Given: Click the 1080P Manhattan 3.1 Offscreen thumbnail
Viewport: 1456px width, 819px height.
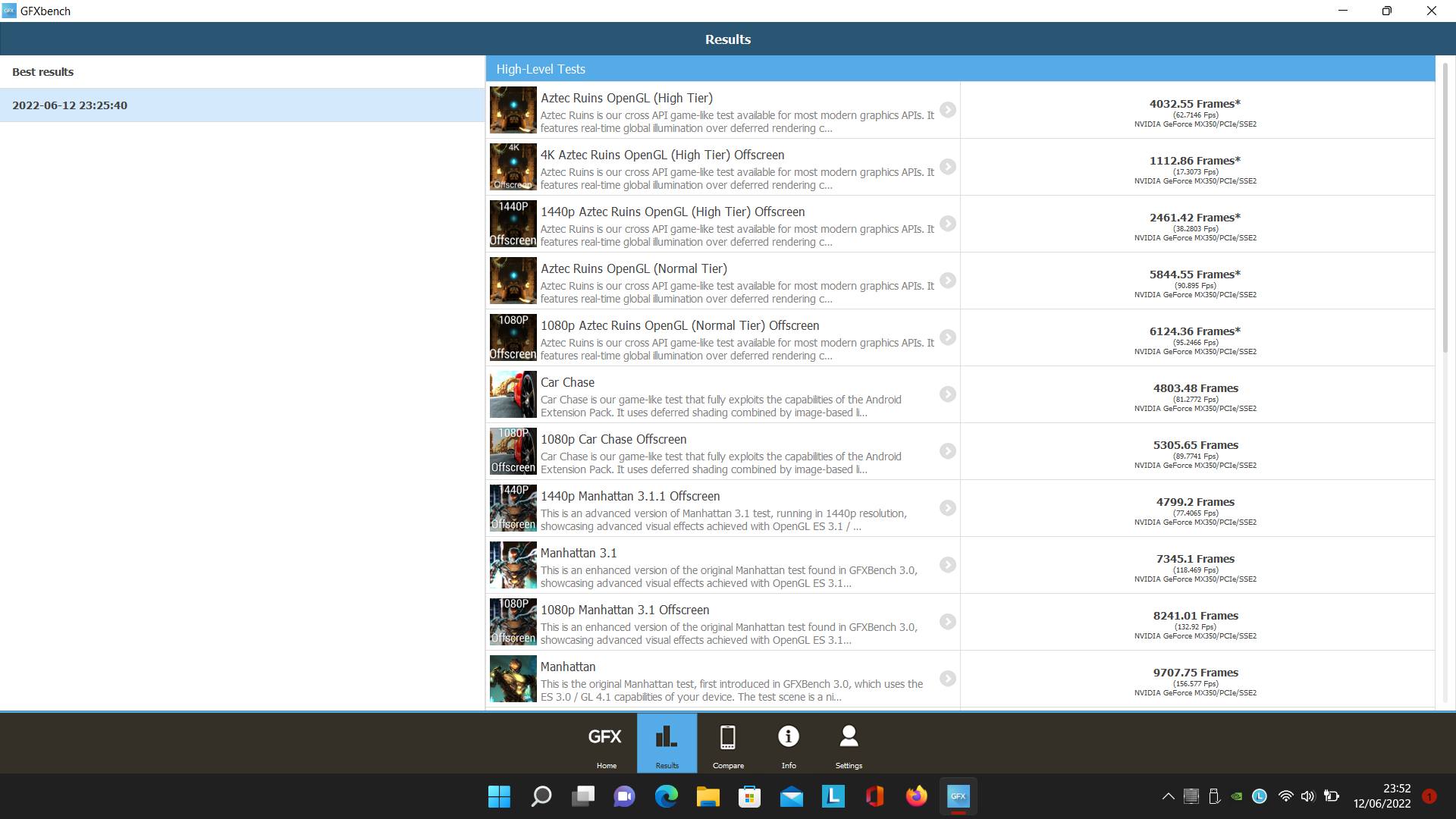Looking at the screenshot, I should pos(513,622).
